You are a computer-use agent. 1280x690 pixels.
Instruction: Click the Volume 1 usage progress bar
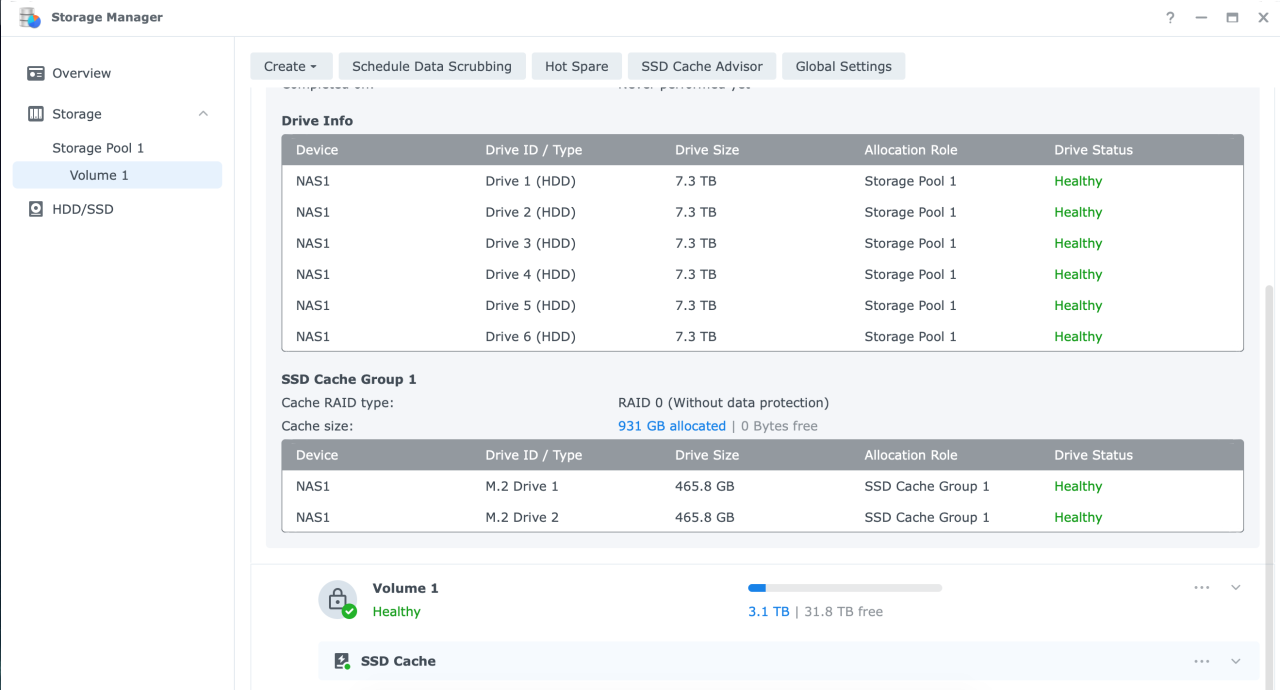844,588
